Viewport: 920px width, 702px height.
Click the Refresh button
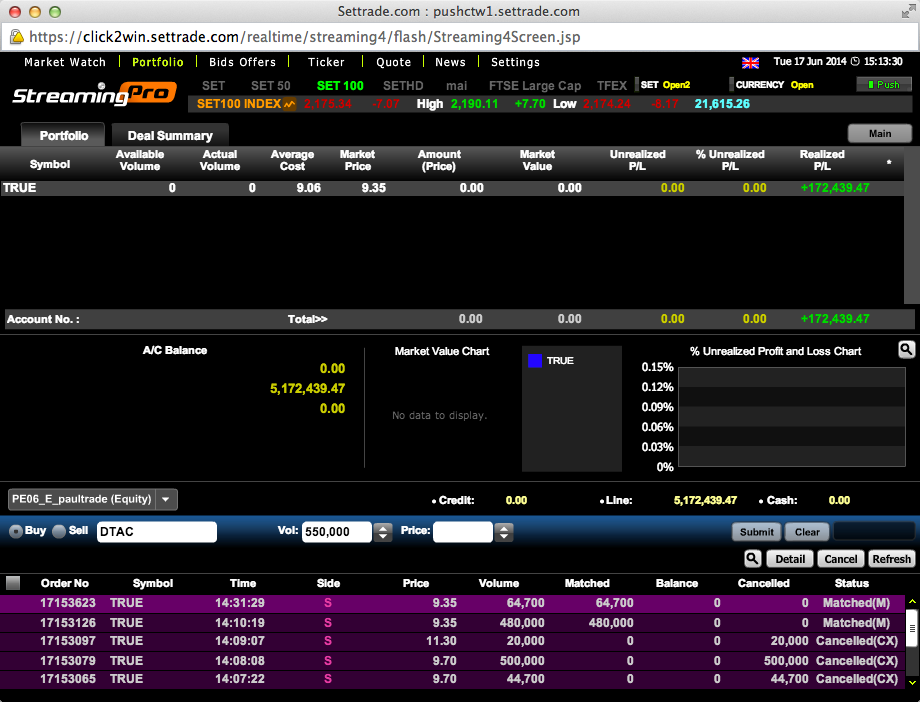891,559
